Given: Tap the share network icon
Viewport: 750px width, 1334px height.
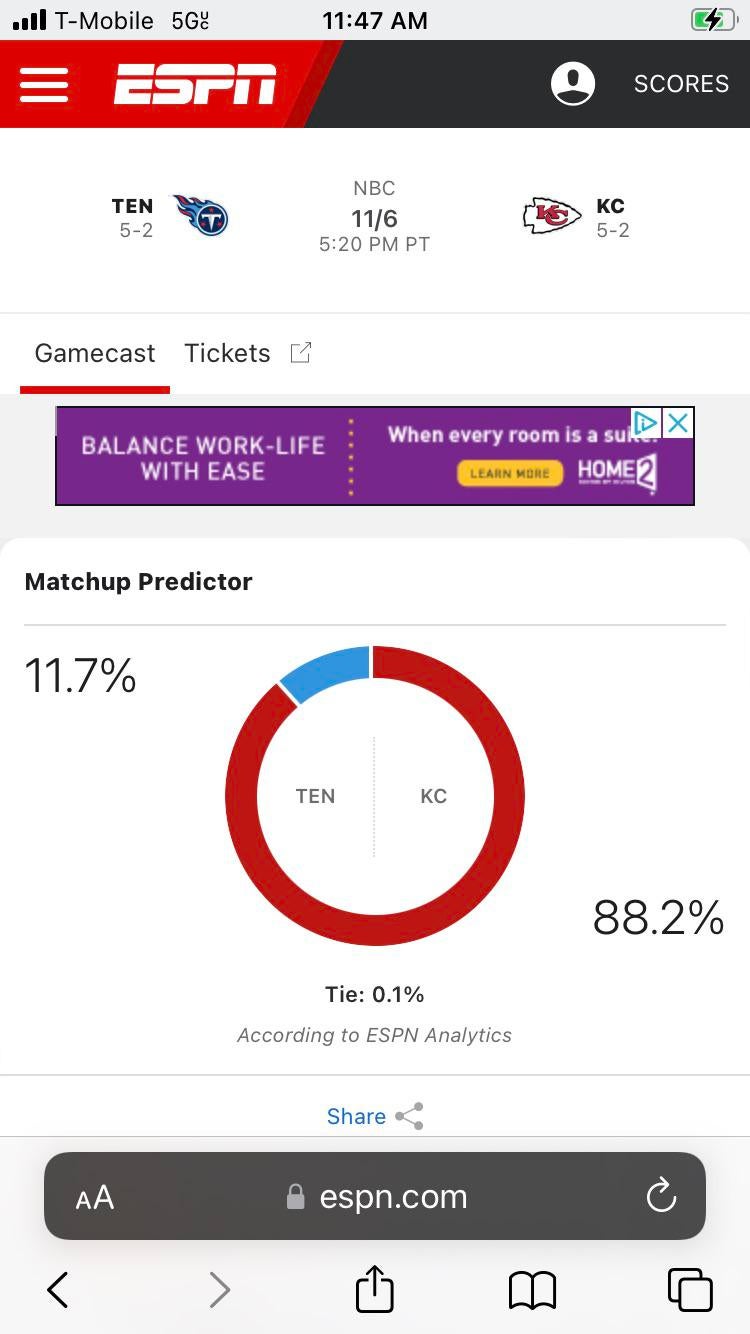Looking at the screenshot, I should 409,1116.
